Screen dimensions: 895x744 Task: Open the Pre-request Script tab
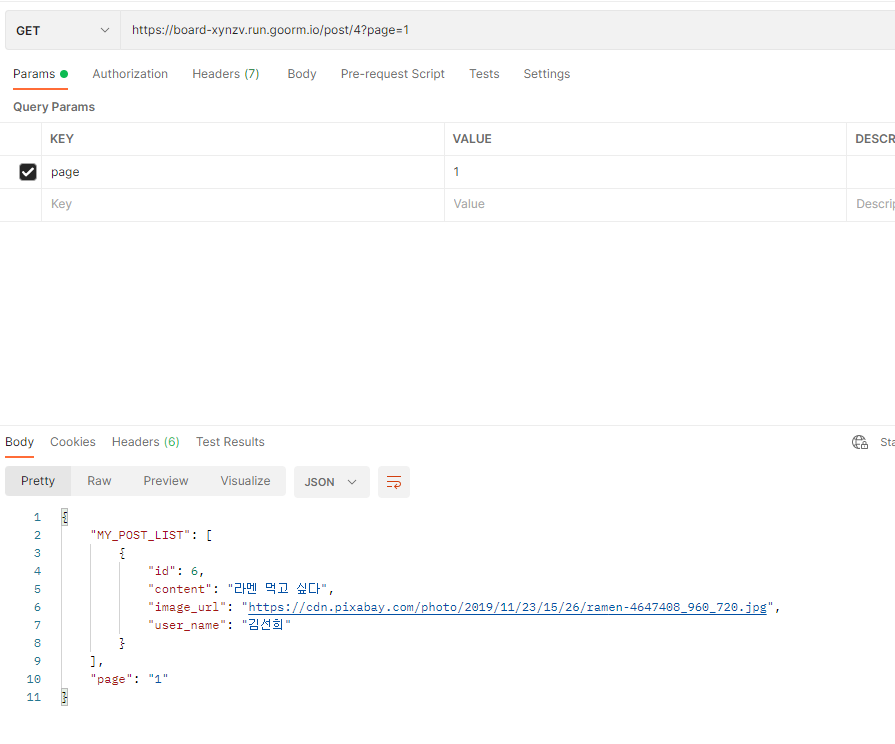tap(392, 73)
